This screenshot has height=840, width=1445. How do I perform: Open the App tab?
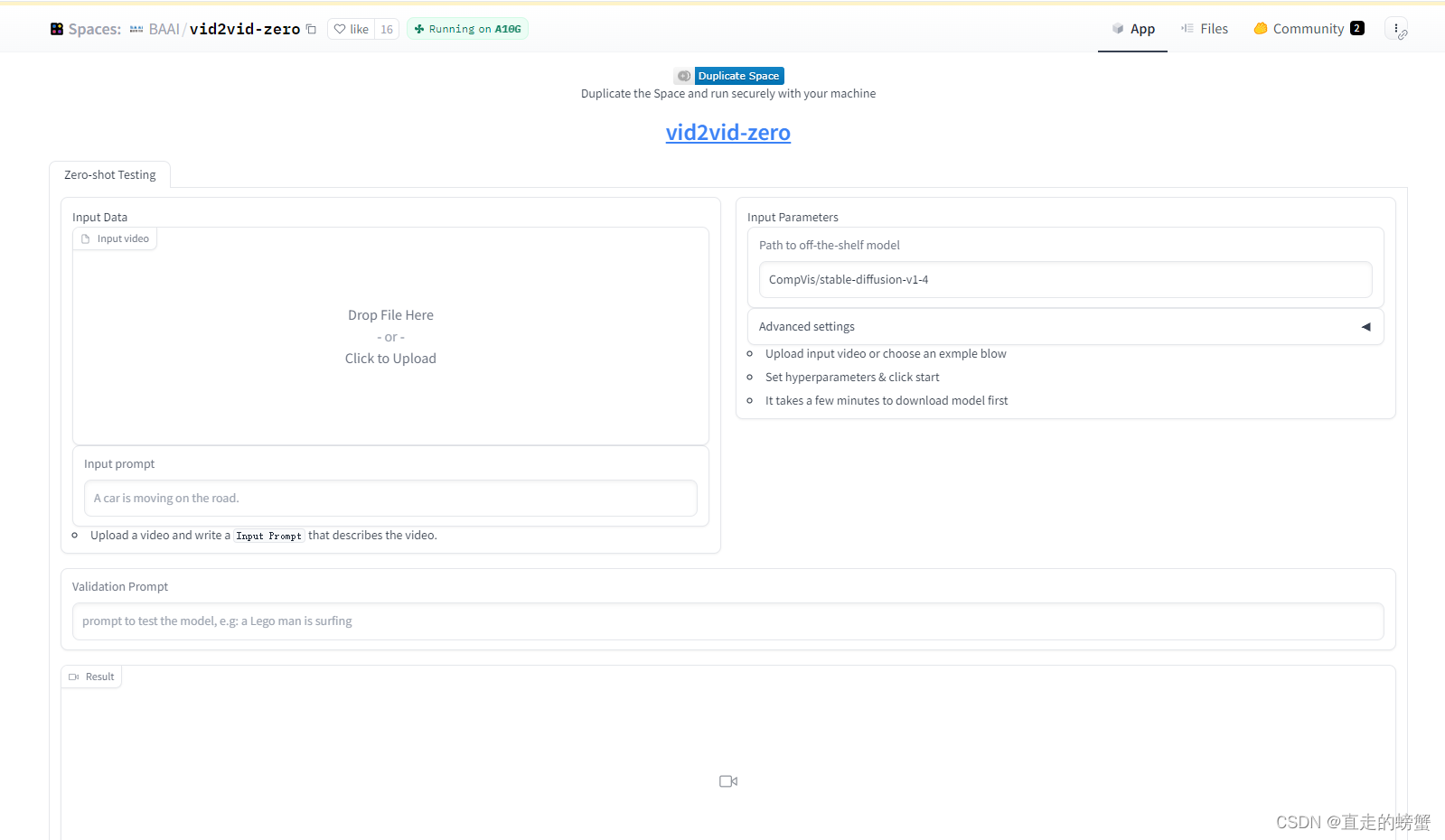[x=1132, y=29]
